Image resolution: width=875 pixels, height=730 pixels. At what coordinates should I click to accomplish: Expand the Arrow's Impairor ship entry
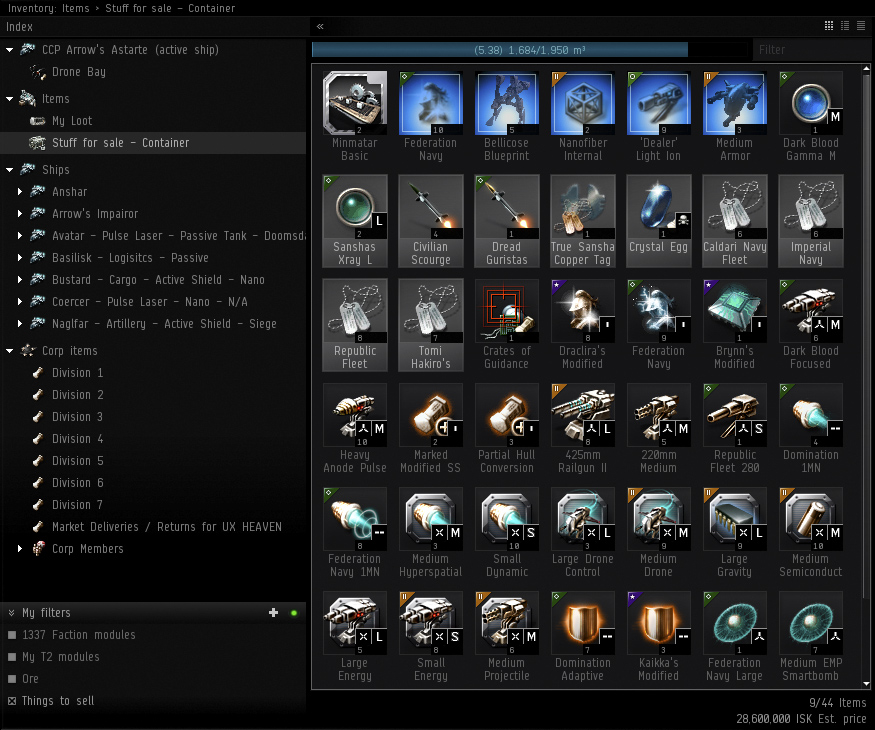coord(20,214)
